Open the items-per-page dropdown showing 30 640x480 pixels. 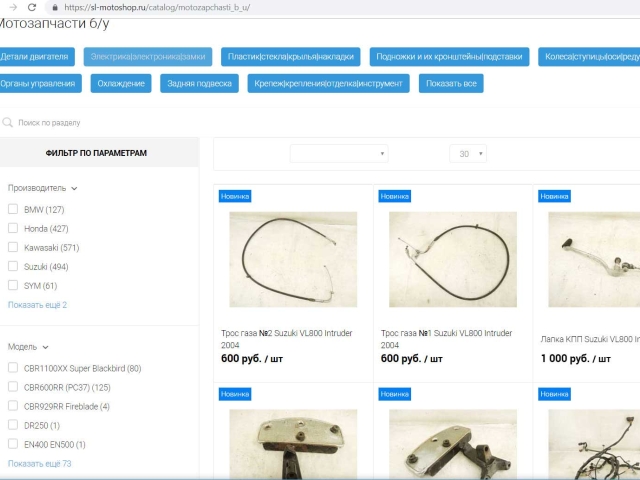(x=467, y=154)
